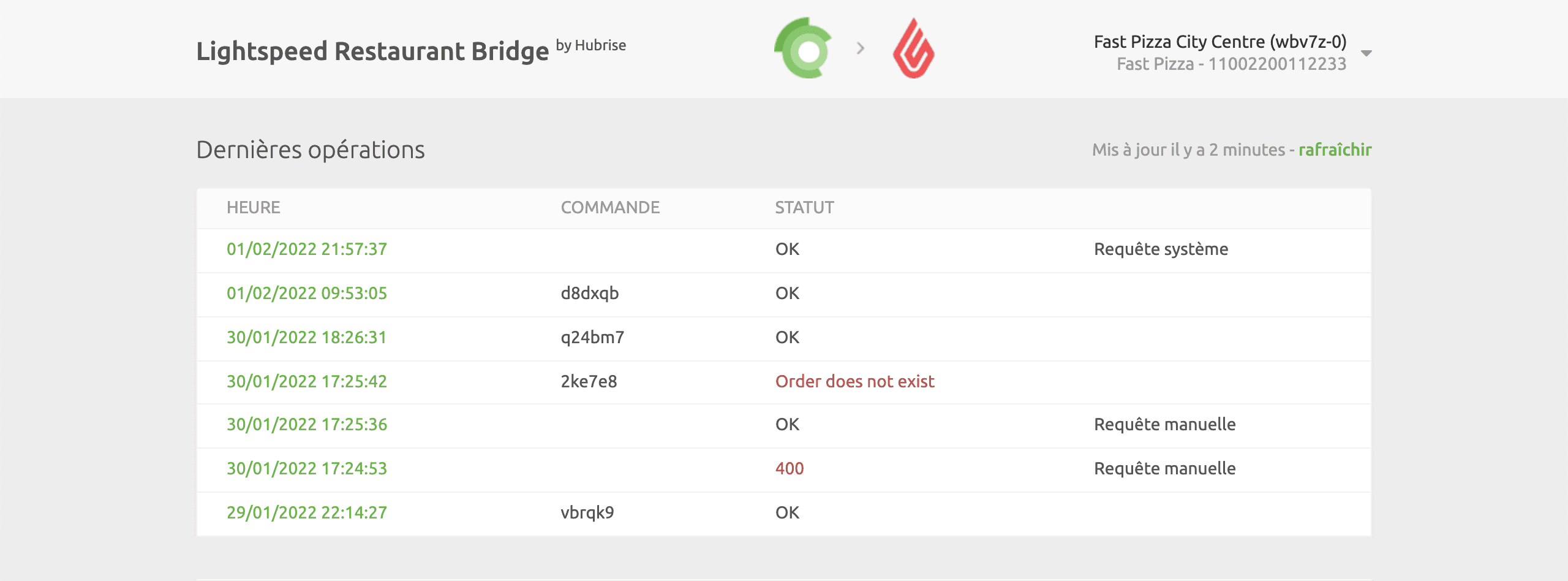Click order ID q24bm7
Viewport: 1568px width, 581px height.
(592, 338)
